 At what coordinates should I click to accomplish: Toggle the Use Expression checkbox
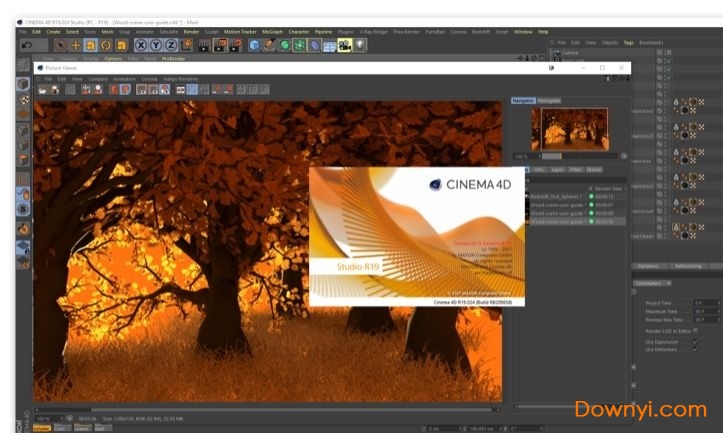695,341
